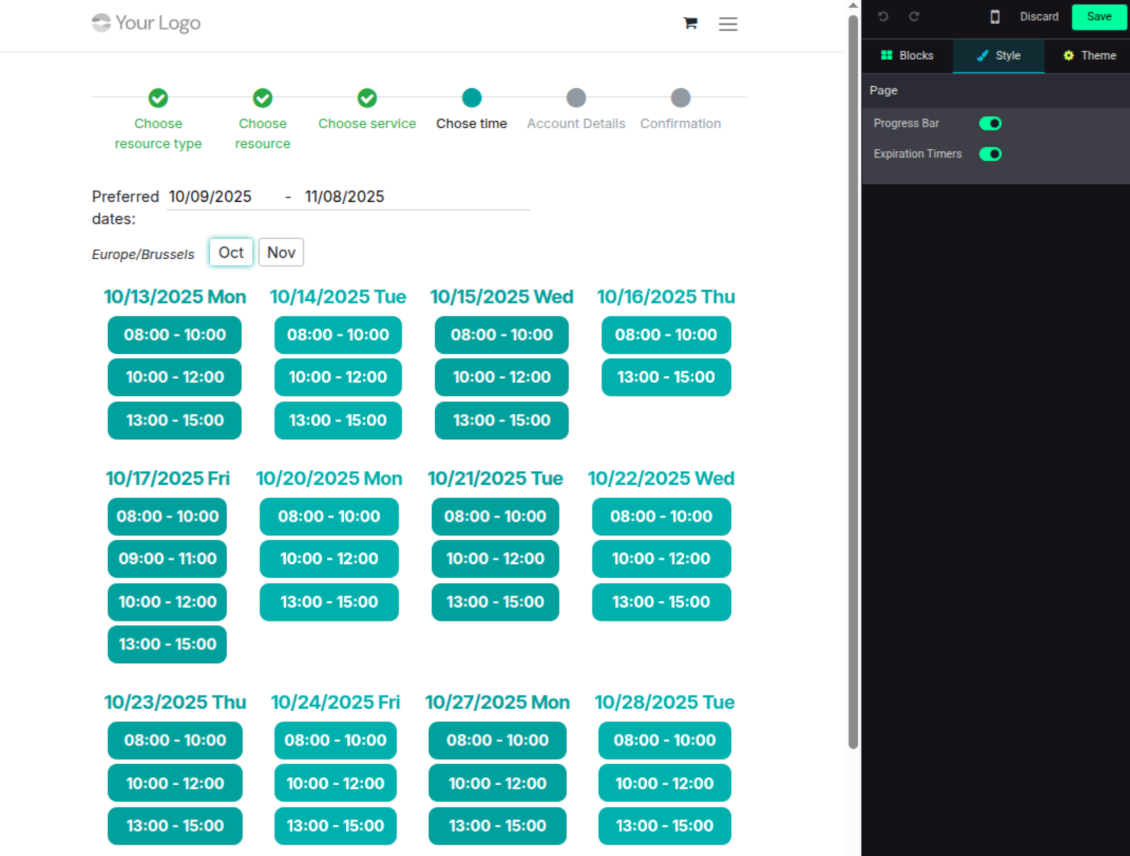The width and height of the screenshot is (1130, 856).
Task: Pick 09:00 - 11:00 slot on 10/17/2025
Action: (167, 559)
